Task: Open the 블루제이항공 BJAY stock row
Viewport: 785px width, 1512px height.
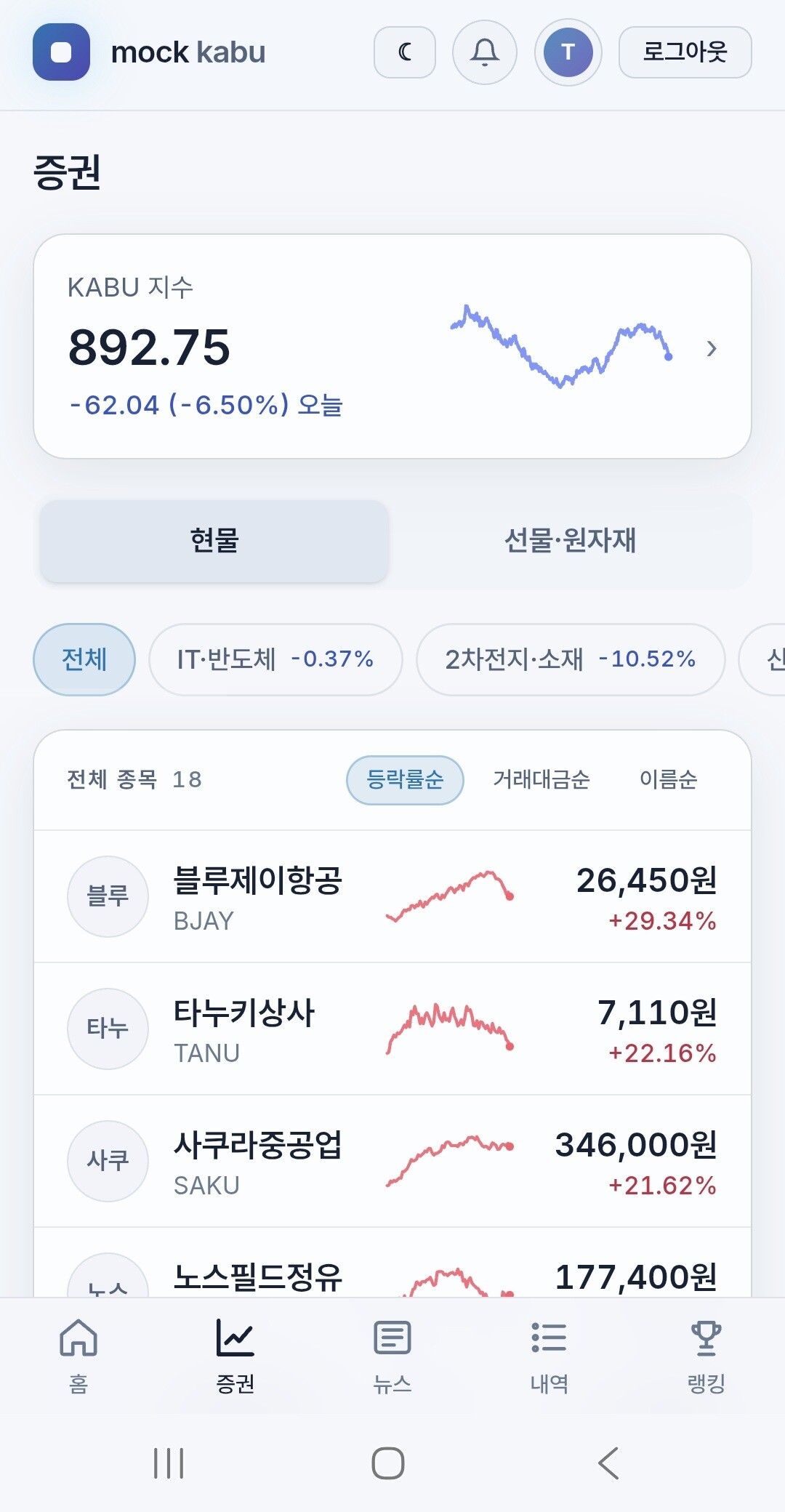Action: tap(392, 896)
